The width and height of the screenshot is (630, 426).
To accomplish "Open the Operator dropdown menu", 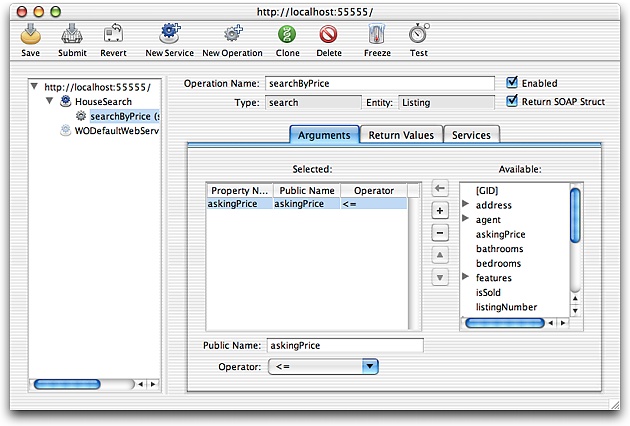I will point(323,367).
